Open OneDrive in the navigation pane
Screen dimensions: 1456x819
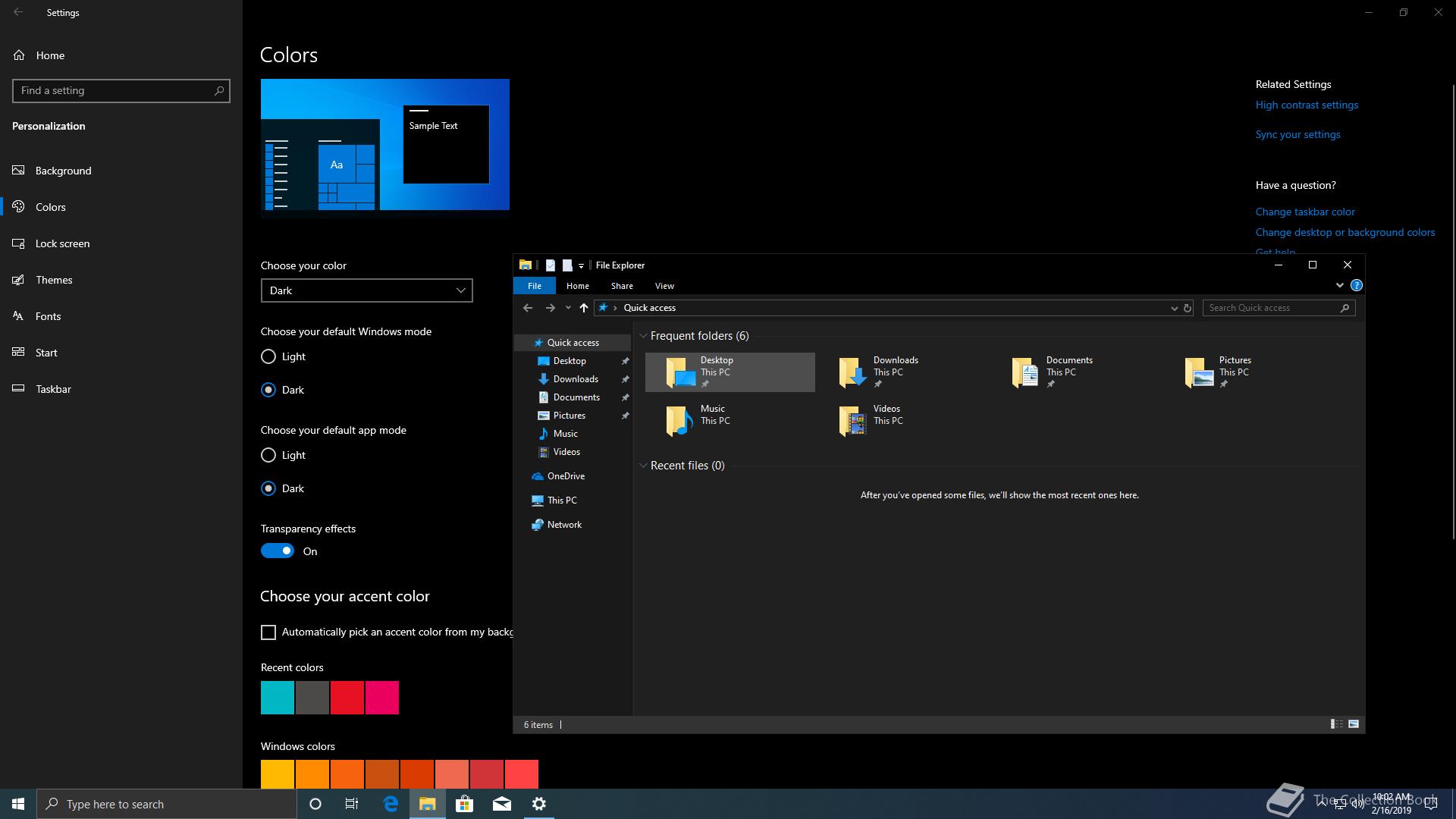click(x=566, y=476)
